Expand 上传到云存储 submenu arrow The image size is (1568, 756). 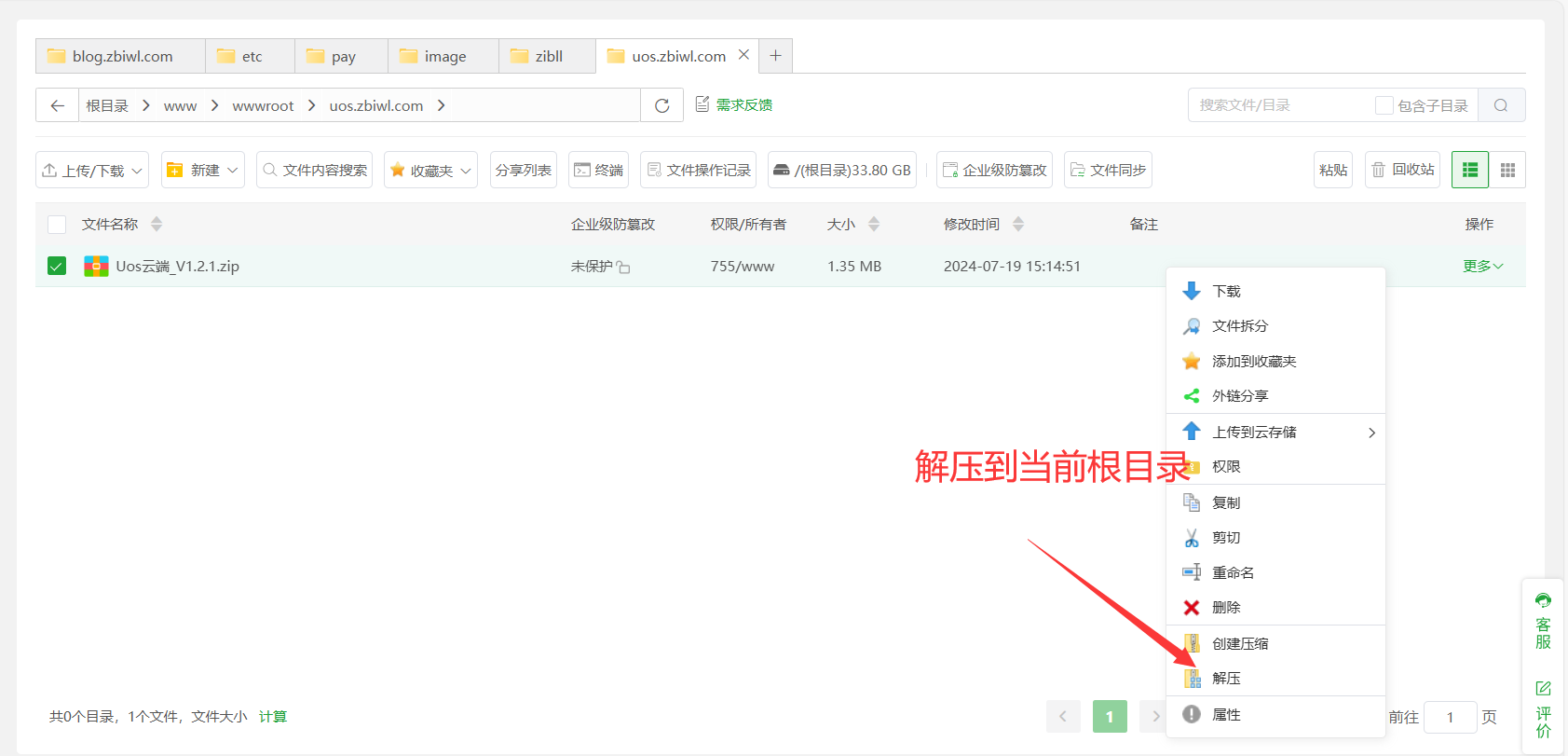[1371, 433]
